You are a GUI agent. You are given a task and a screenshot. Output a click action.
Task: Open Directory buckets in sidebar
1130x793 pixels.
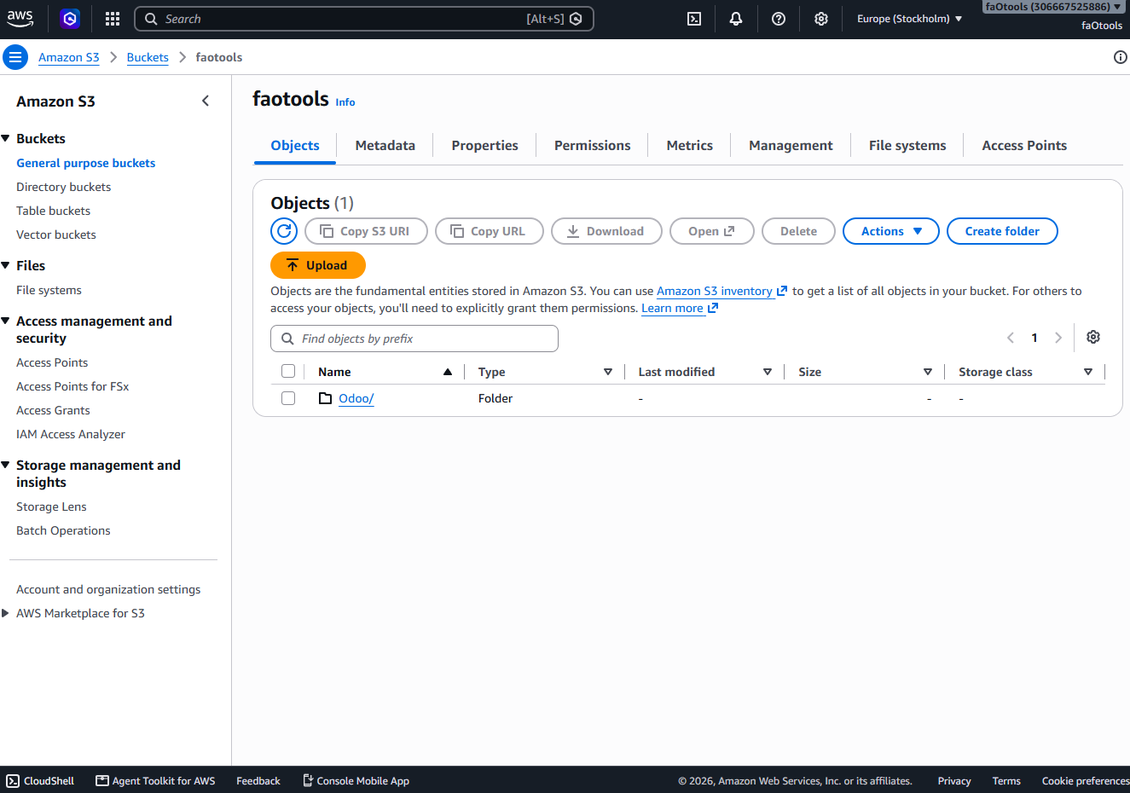(x=63, y=187)
